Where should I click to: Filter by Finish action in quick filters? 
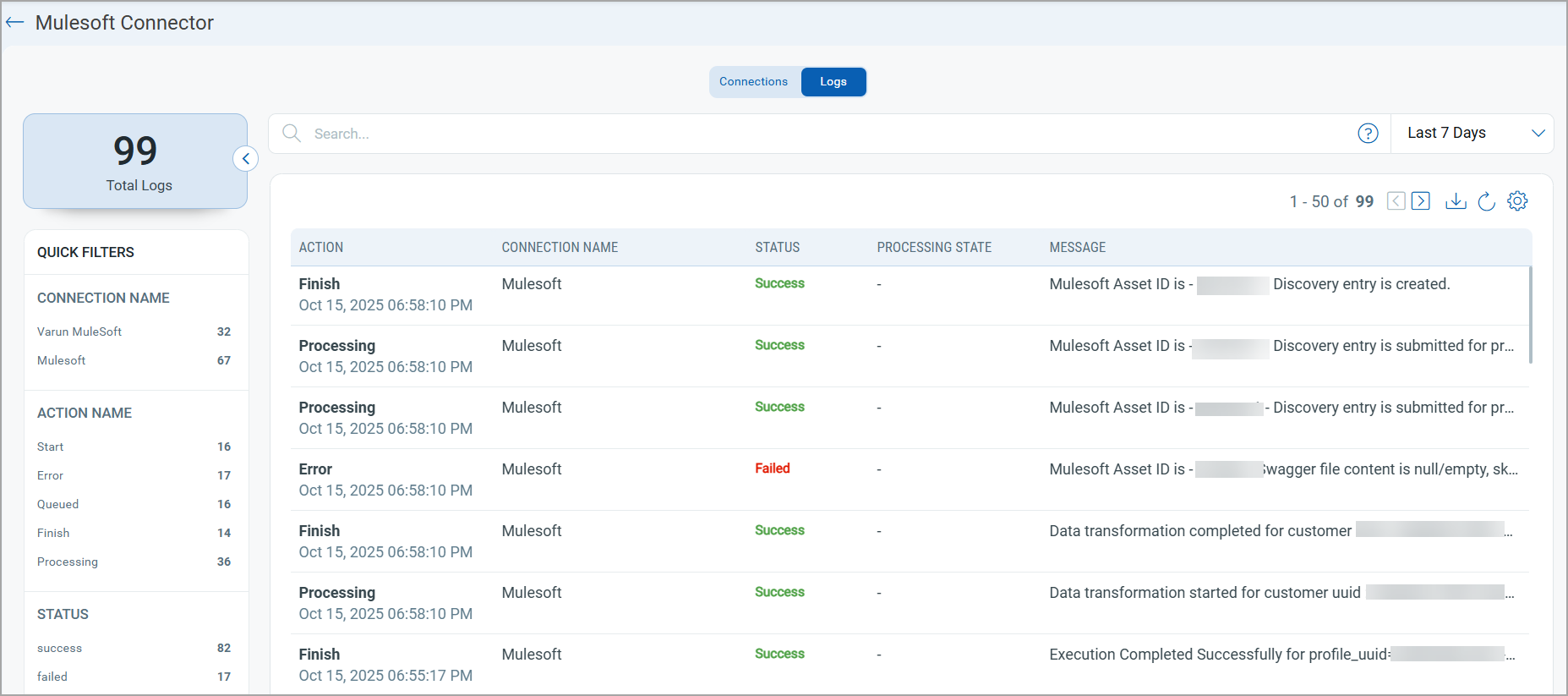(x=134, y=533)
